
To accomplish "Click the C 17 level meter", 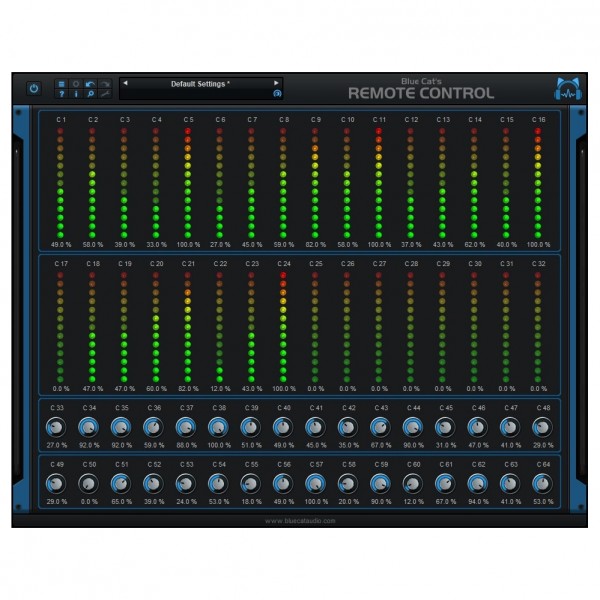I will 60,327.
